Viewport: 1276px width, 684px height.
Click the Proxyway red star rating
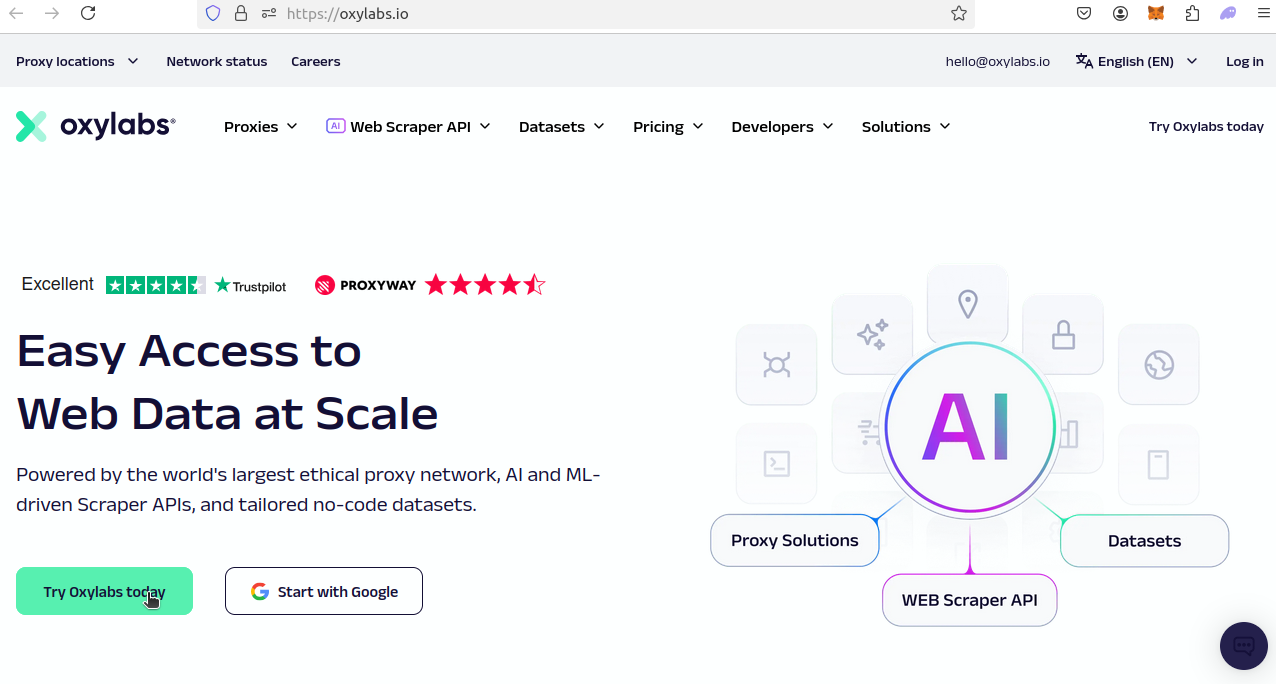click(485, 285)
